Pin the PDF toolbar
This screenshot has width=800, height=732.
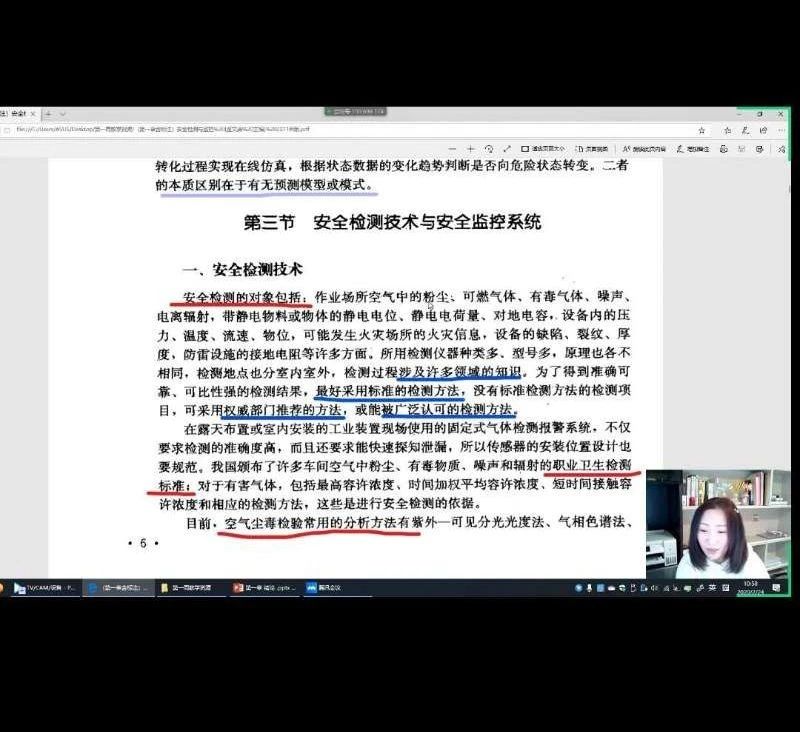[x=782, y=149]
